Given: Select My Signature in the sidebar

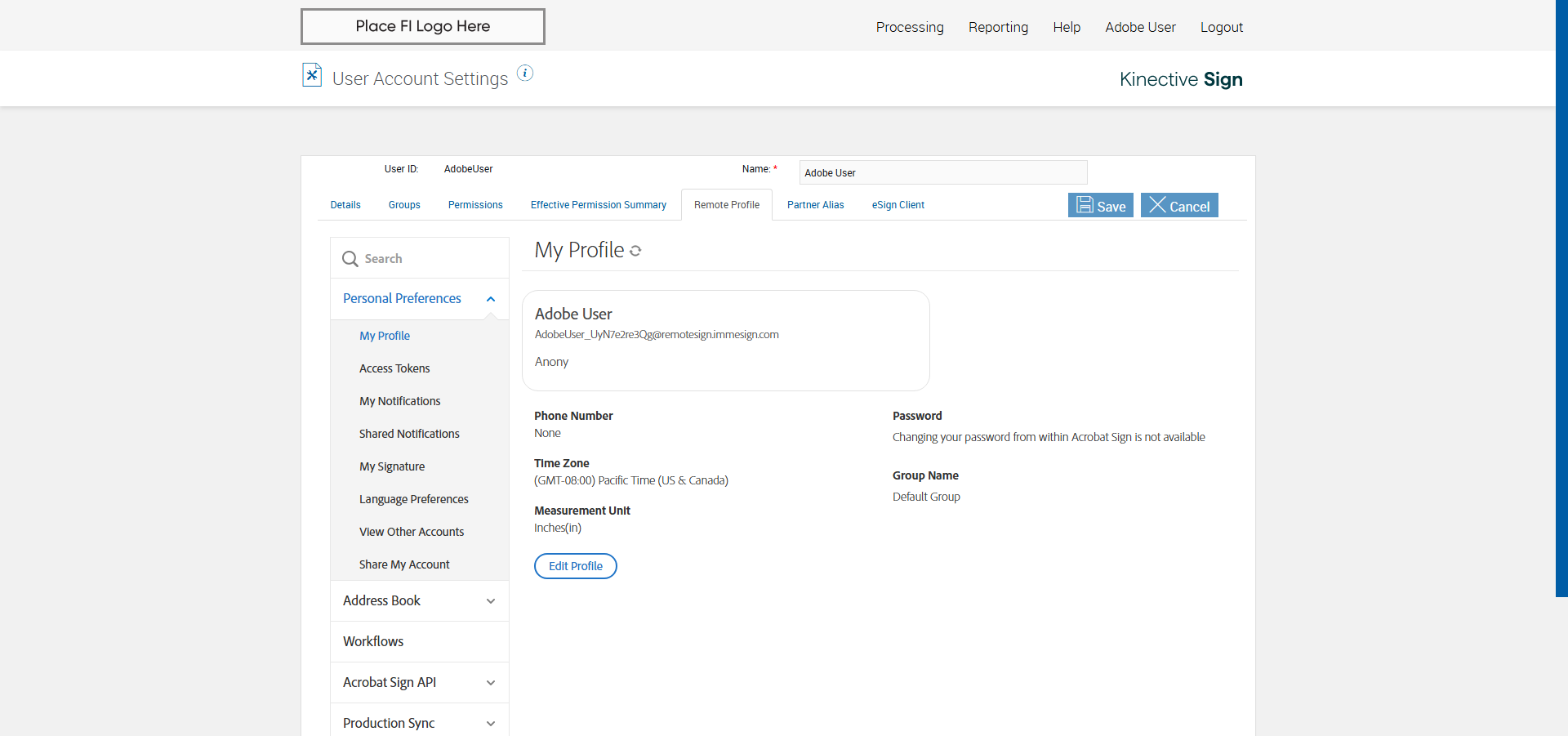Looking at the screenshot, I should (392, 466).
